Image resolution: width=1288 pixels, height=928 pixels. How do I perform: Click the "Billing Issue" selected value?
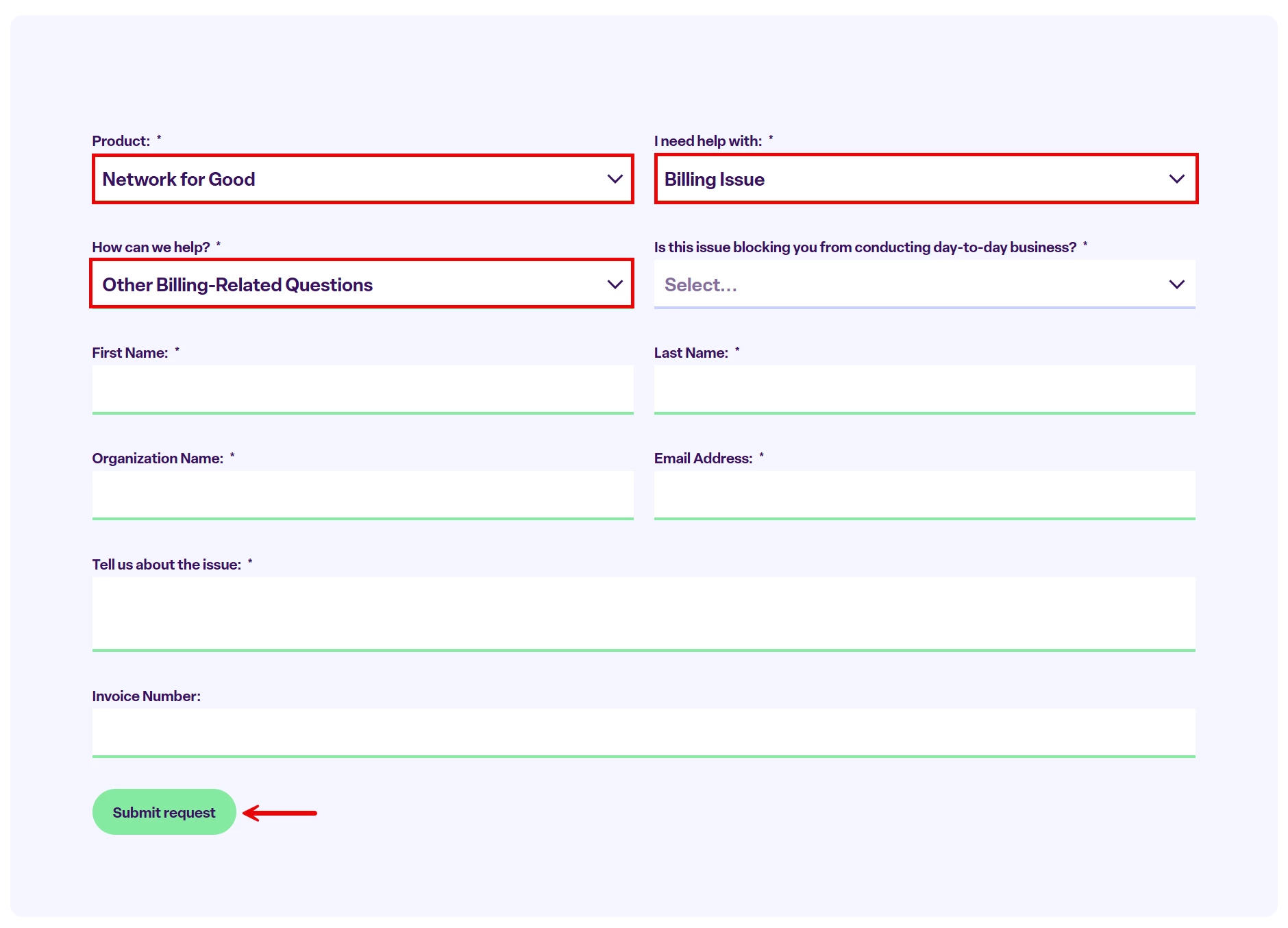[715, 179]
